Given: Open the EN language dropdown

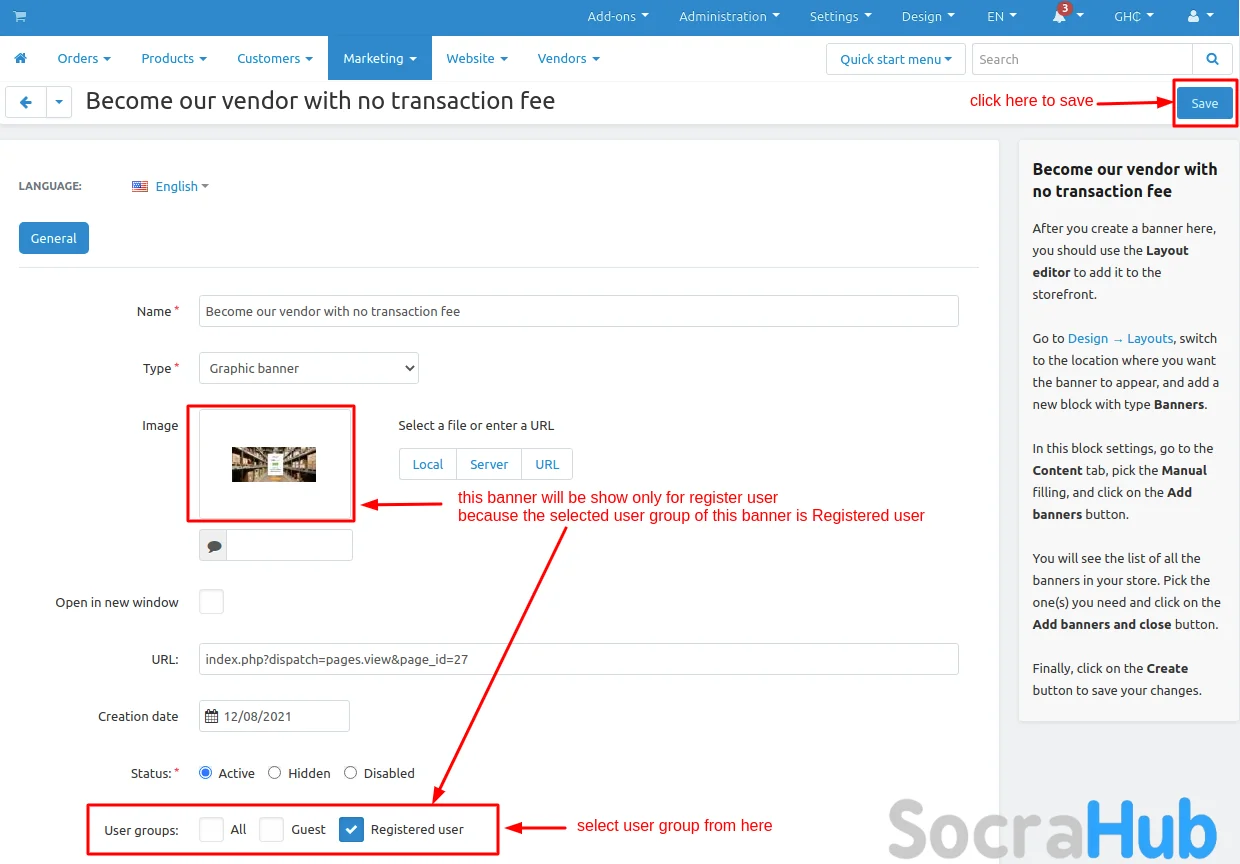Looking at the screenshot, I should [1002, 17].
